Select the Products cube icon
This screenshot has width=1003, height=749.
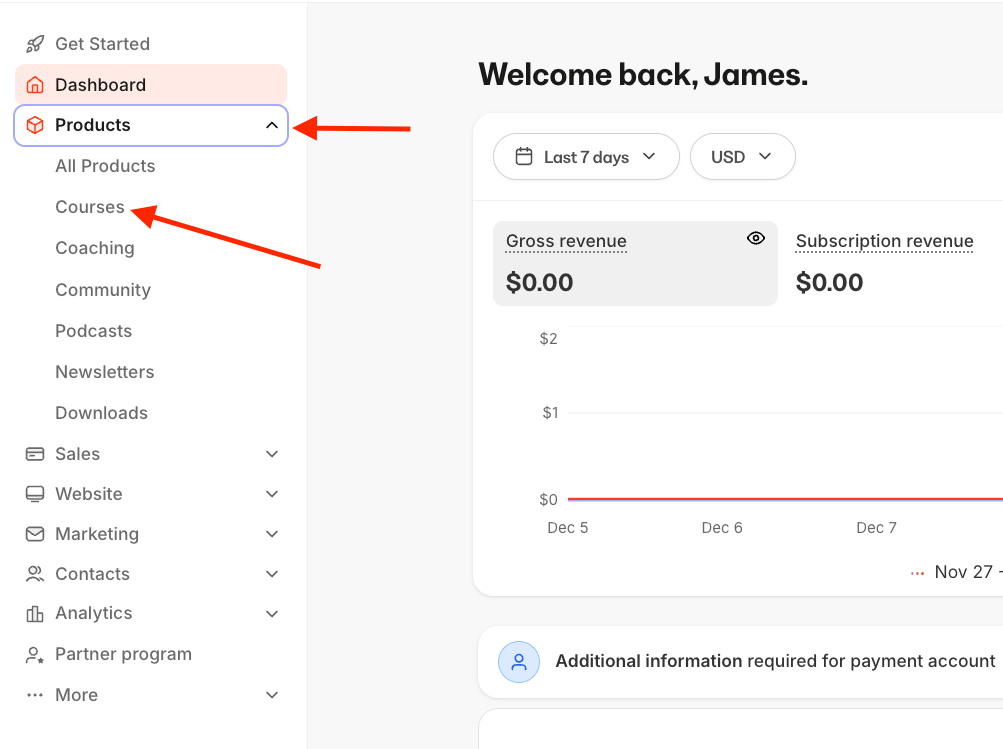click(x=34, y=125)
